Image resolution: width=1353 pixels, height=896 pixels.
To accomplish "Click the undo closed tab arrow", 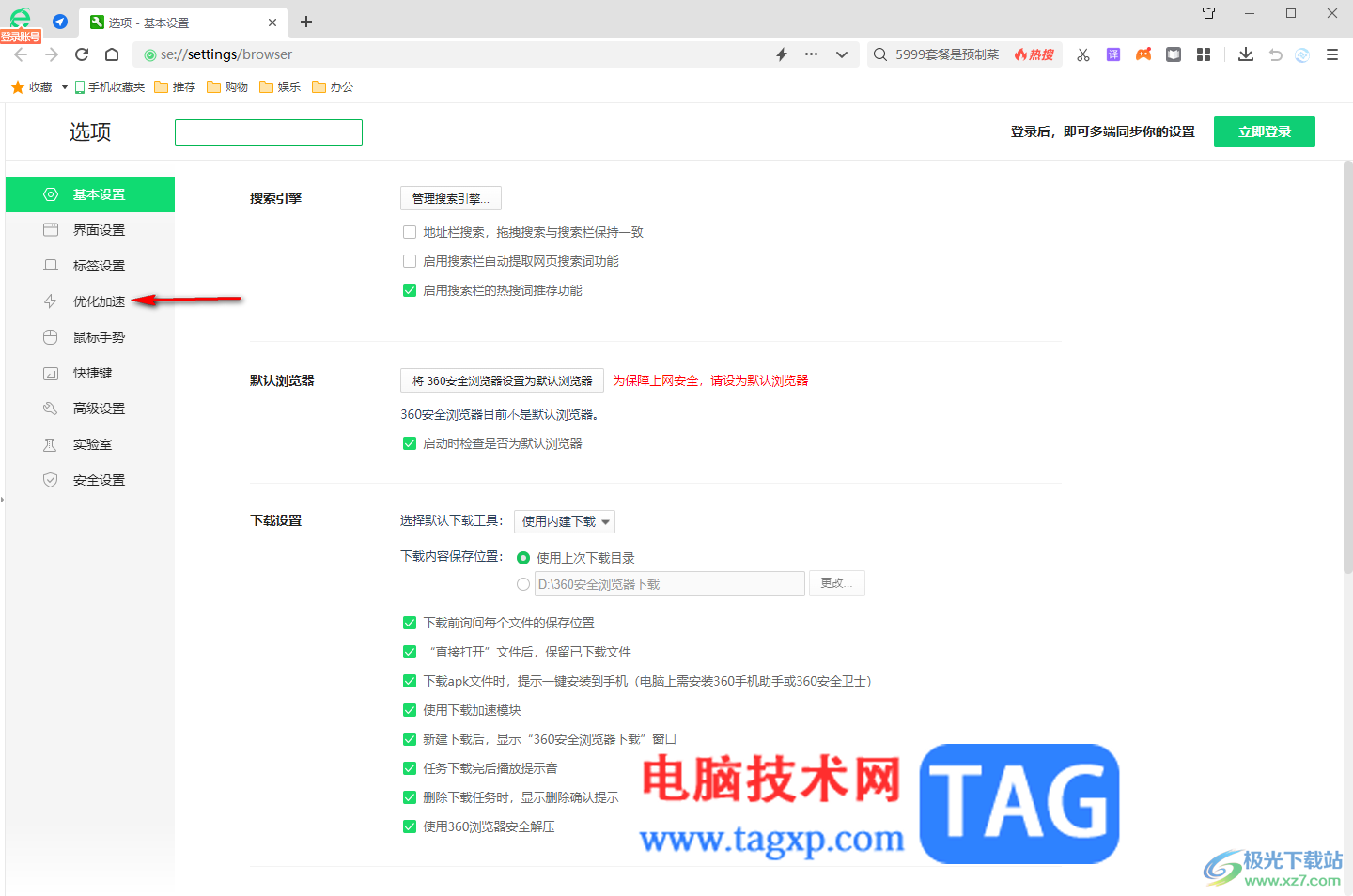I will (x=1275, y=54).
